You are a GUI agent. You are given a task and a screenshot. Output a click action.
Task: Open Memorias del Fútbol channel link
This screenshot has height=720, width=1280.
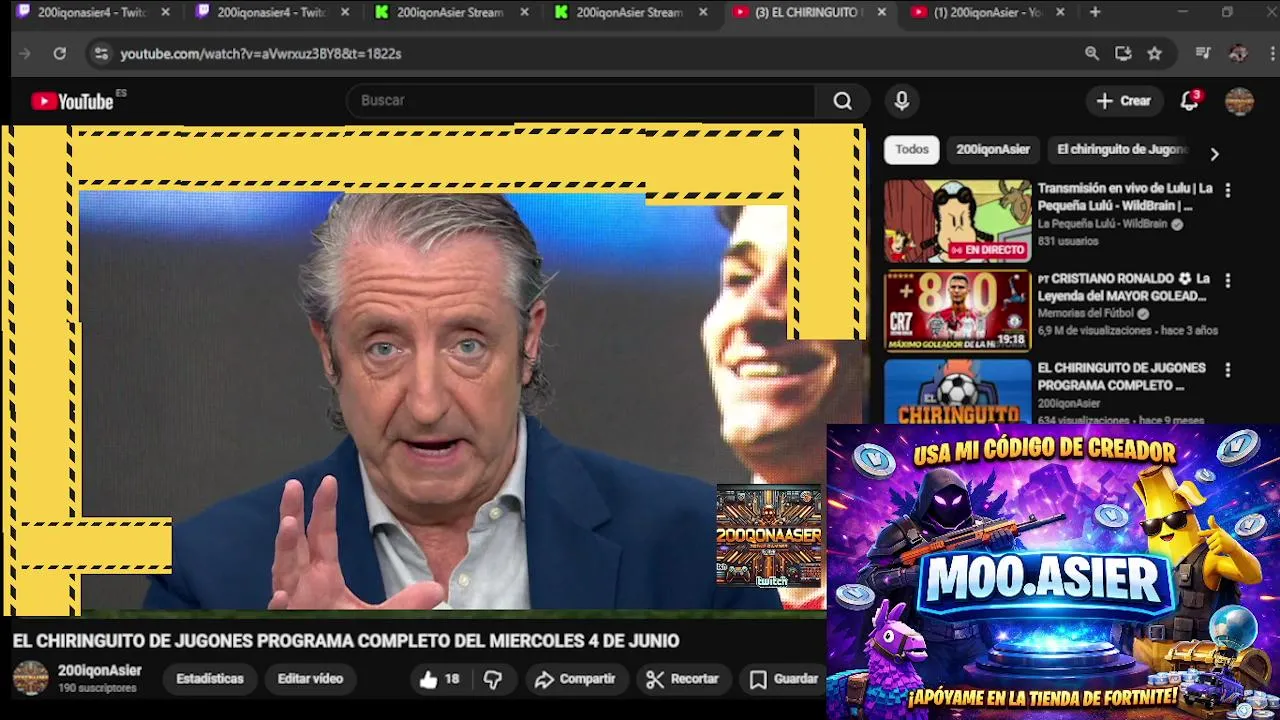pyautogui.click(x=1086, y=314)
